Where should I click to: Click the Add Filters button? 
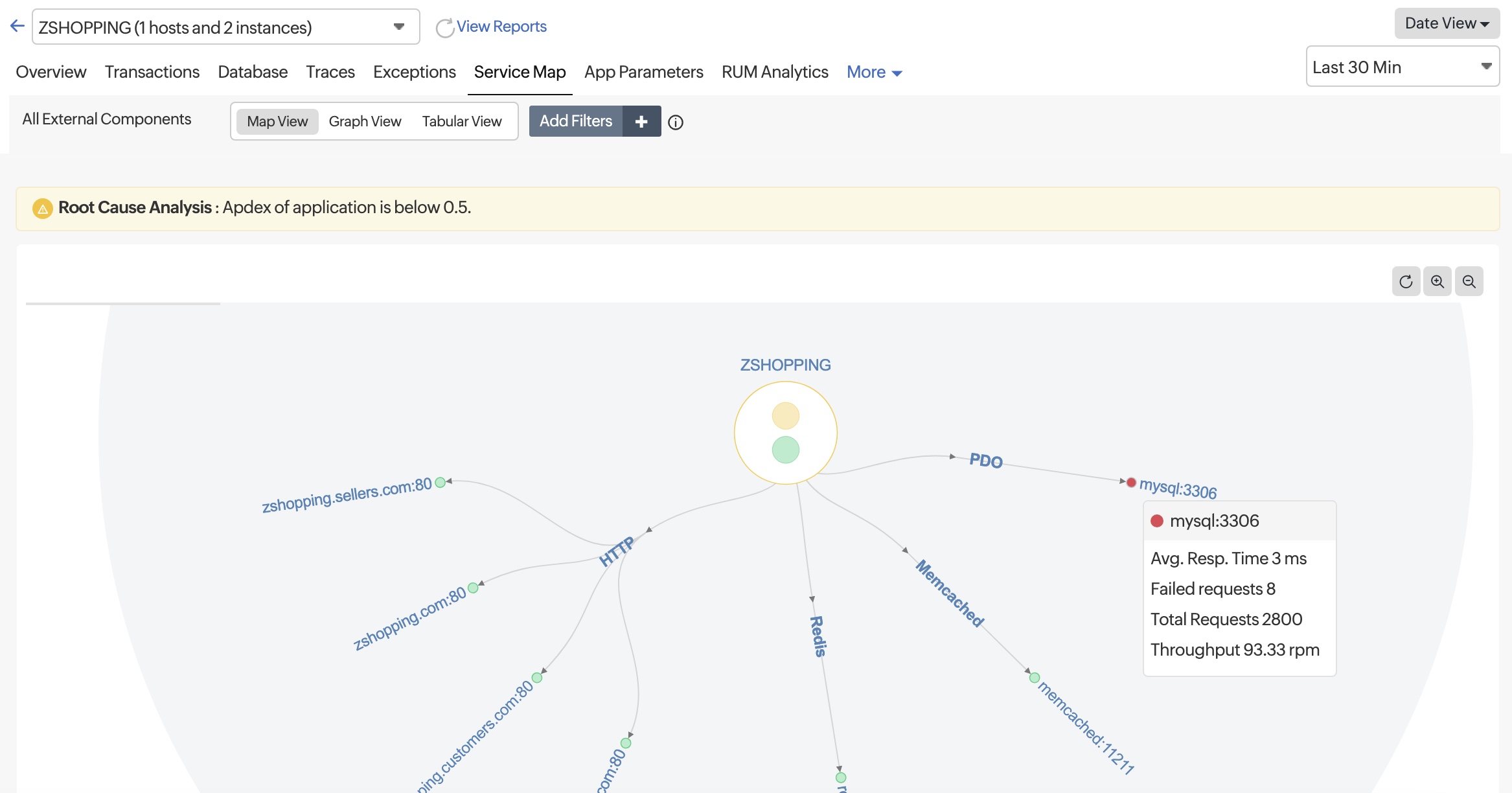(x=575, y=121)
